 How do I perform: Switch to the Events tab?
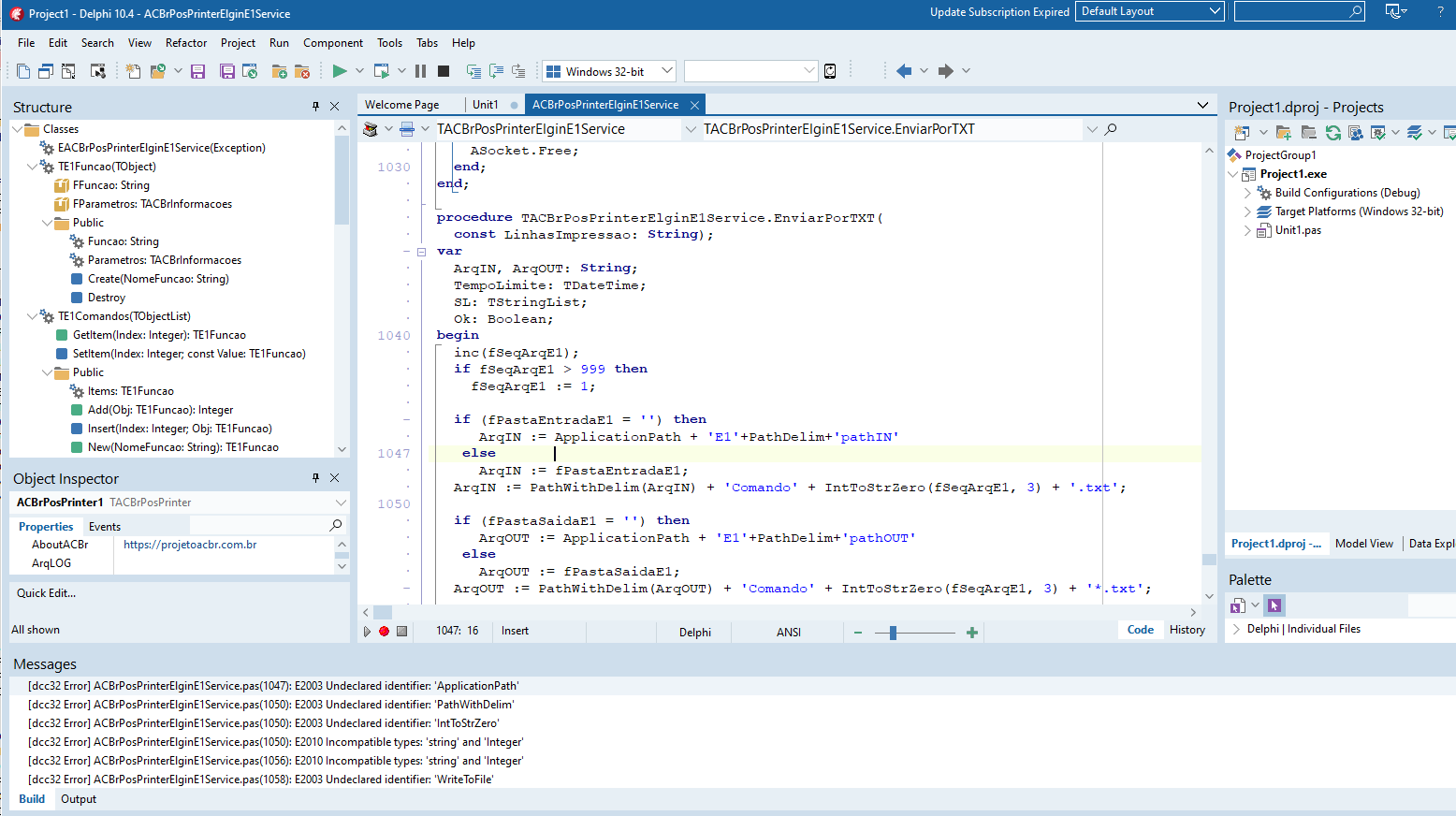click(105, 527)
